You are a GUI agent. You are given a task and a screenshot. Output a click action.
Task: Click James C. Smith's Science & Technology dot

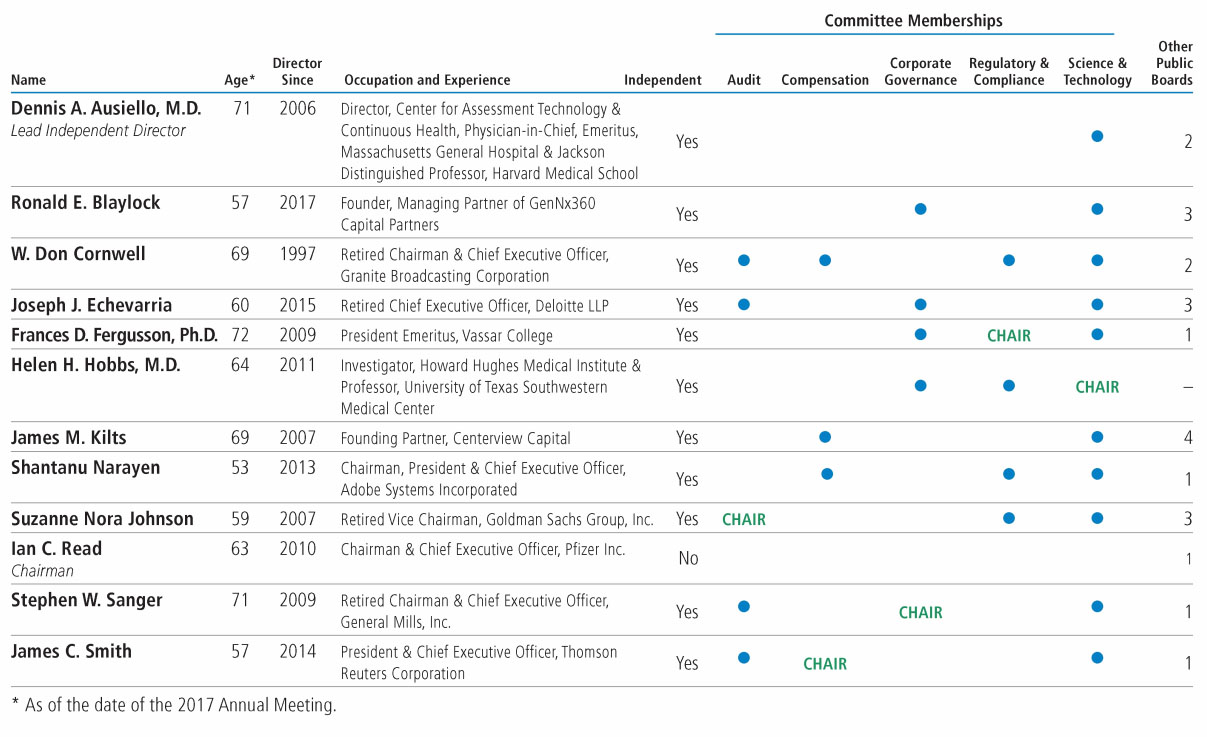pyautogui.click(x=1097, y=658)
